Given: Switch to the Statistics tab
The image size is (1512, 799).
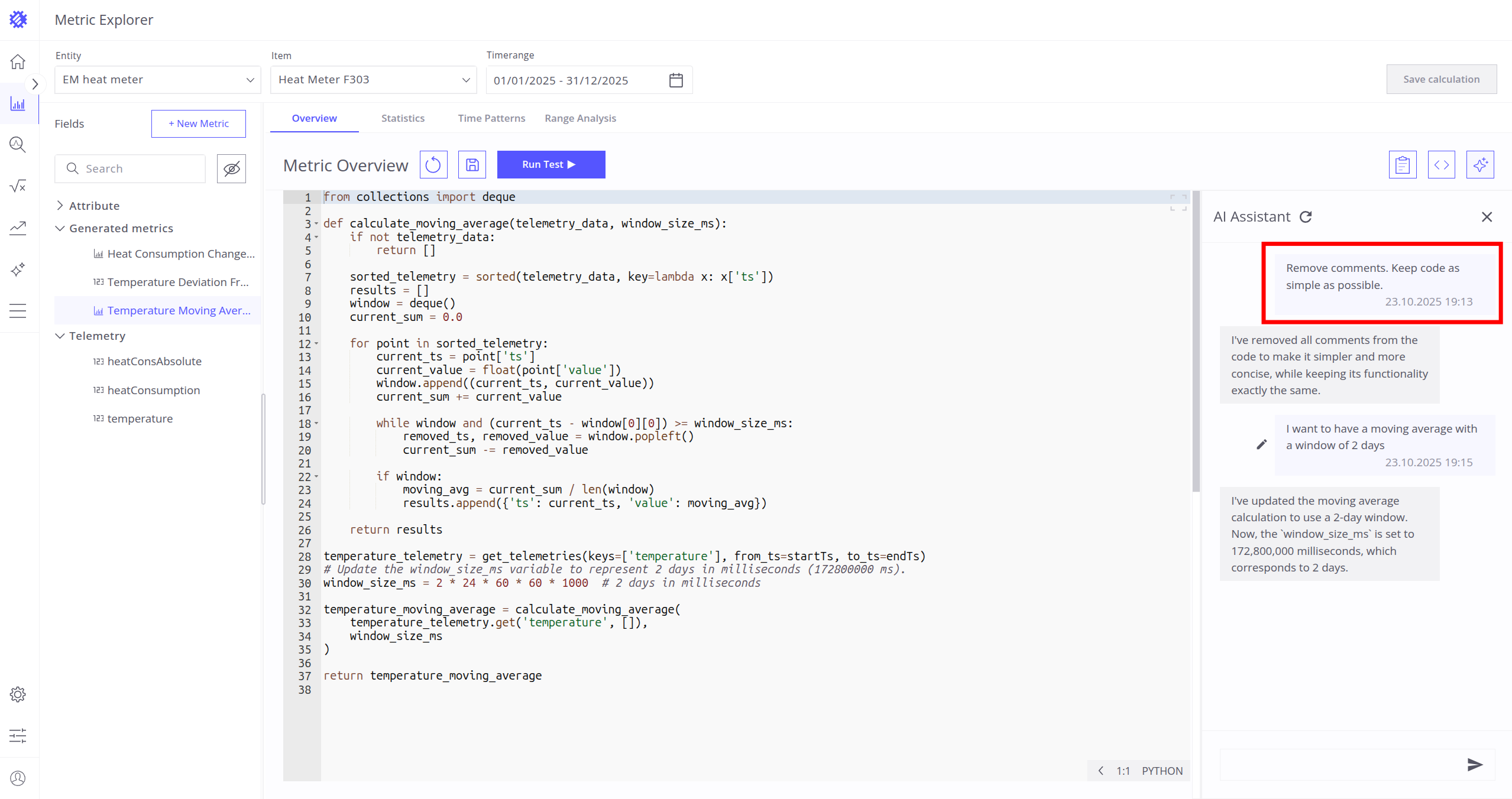Looking at the screenshot, I should [x=403, y=118].
